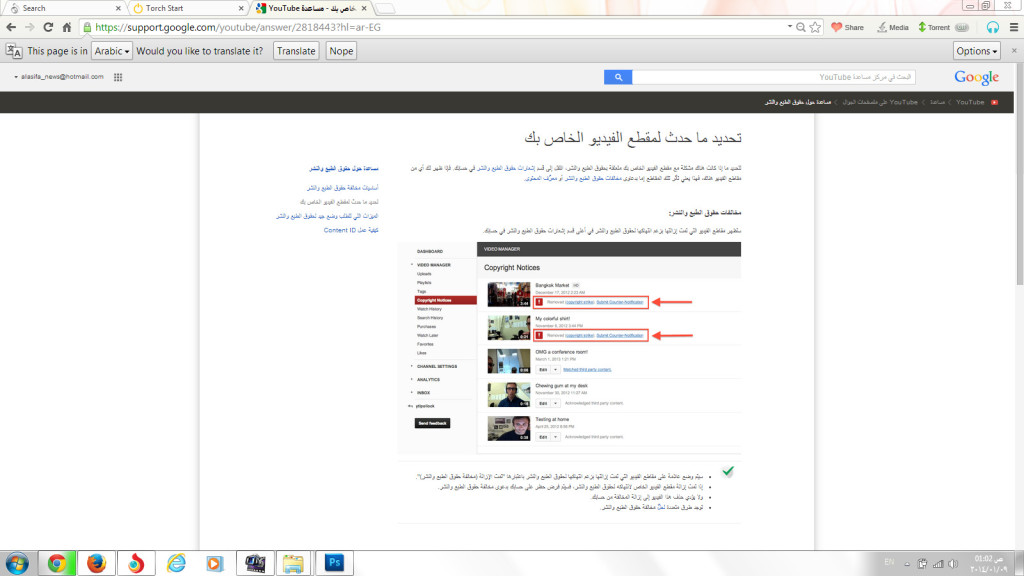
Task: Open the video editor clapperboard taskbar icon
Action: point(255,563)
